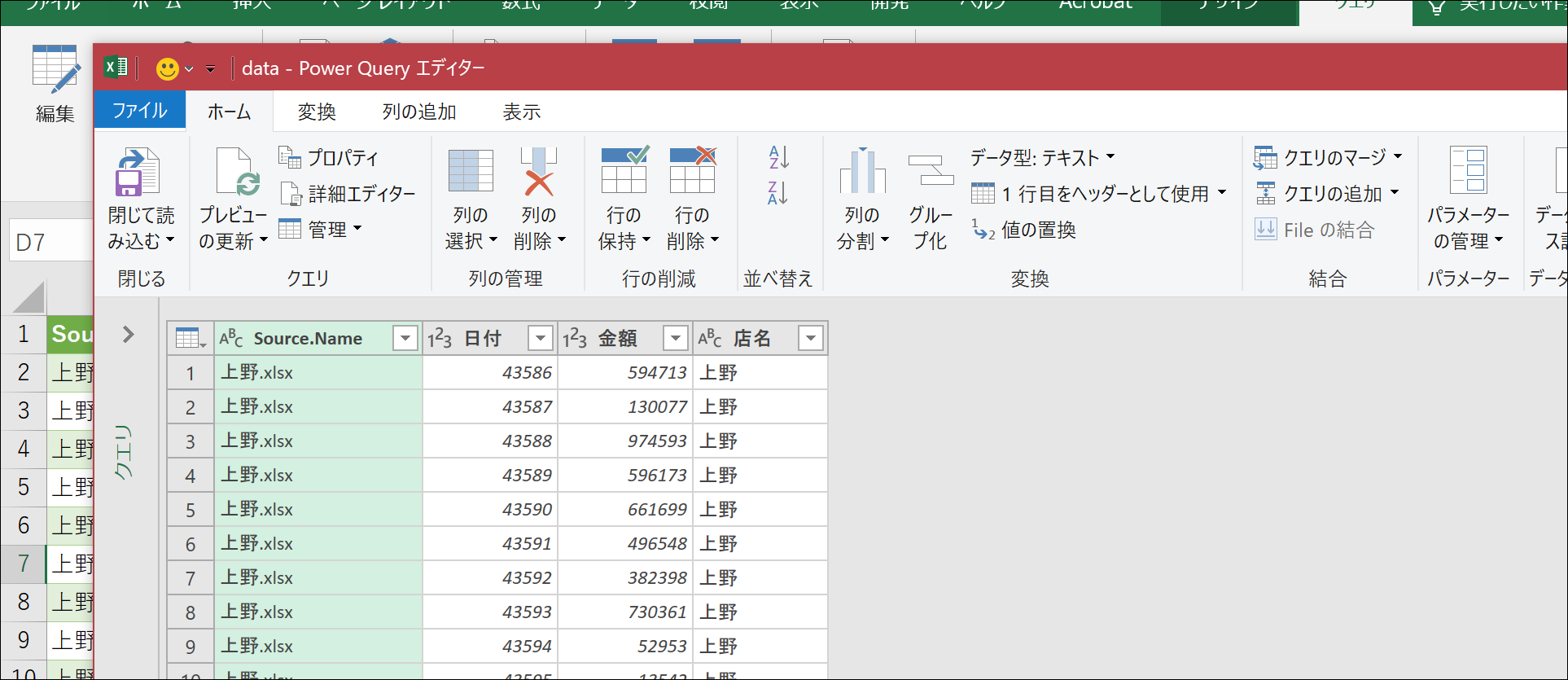This screenshot has width=1568, height=680.
Task: Expand 1行目をヘッダーとして使用 dropdown
Action: 1222,193
